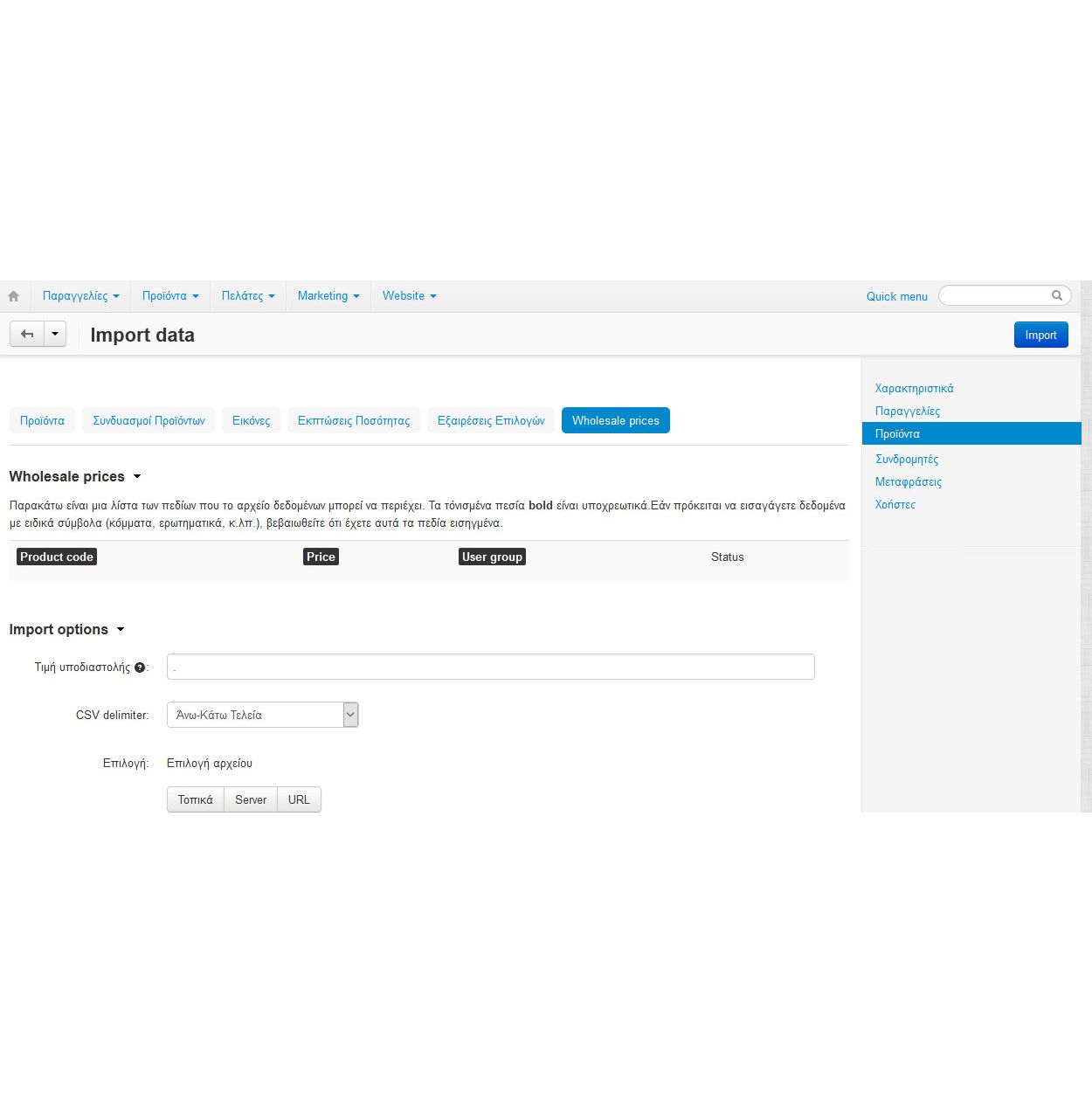The width and height of the screenshot is (1092, 1093).
Task: Open the Προϊόντα top menu
Action: tap(170, 296)
